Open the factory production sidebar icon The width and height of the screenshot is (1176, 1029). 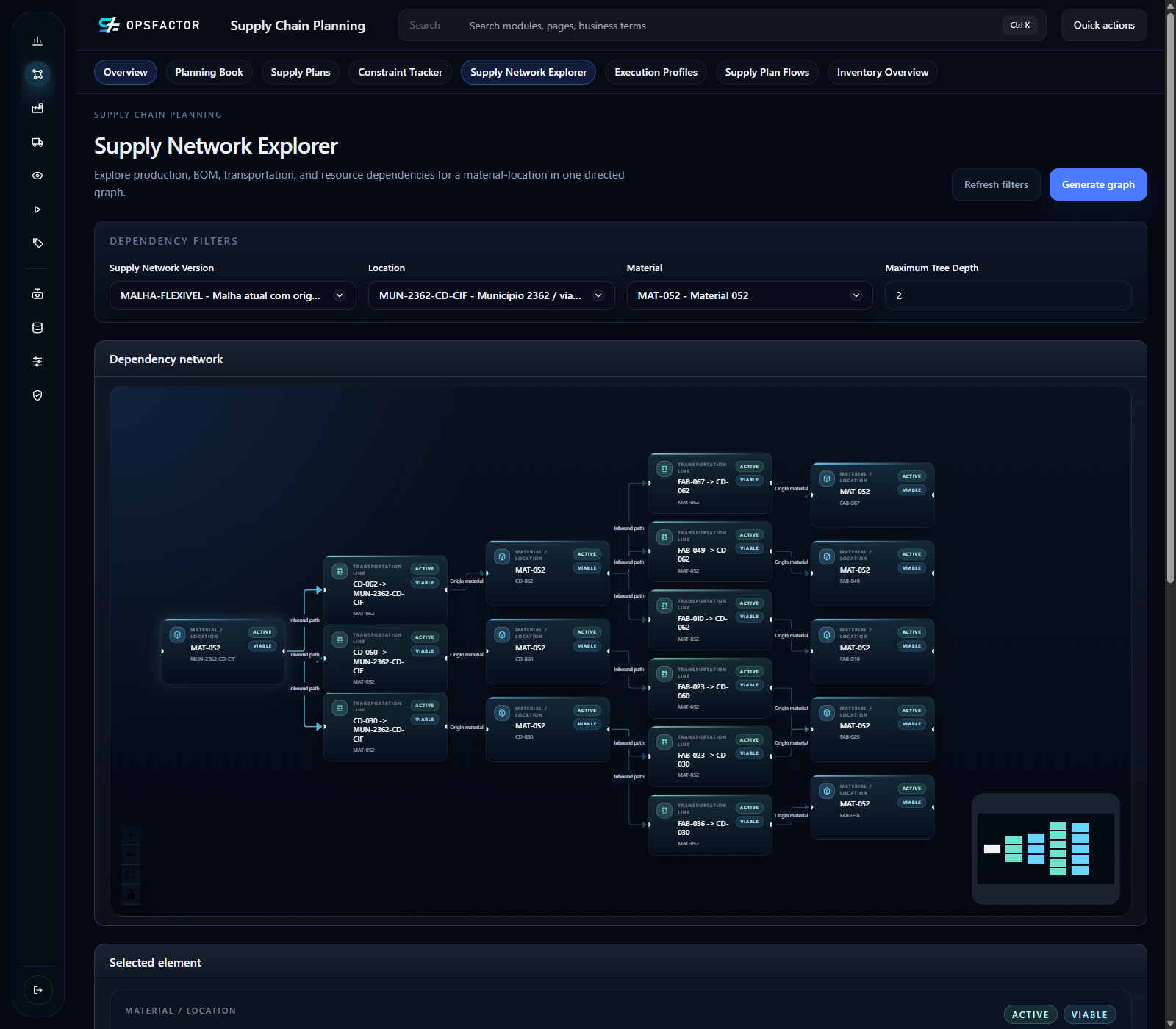click(37, 108)
